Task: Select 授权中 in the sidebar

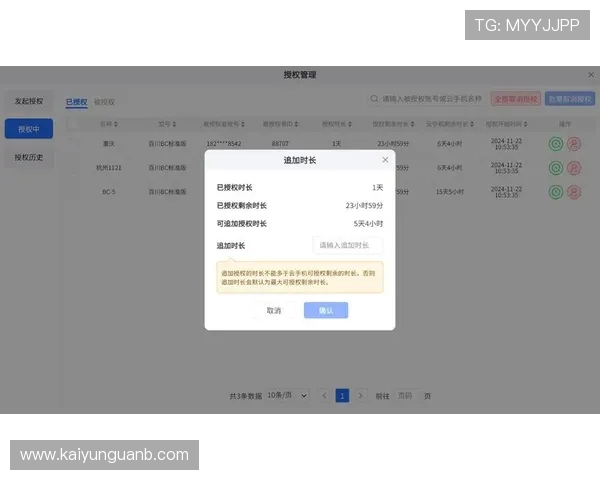Action: point(29,129)
